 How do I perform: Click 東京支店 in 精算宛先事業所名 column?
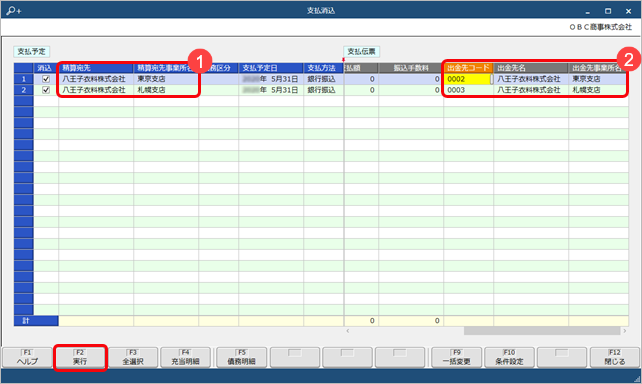pos(166,79)
